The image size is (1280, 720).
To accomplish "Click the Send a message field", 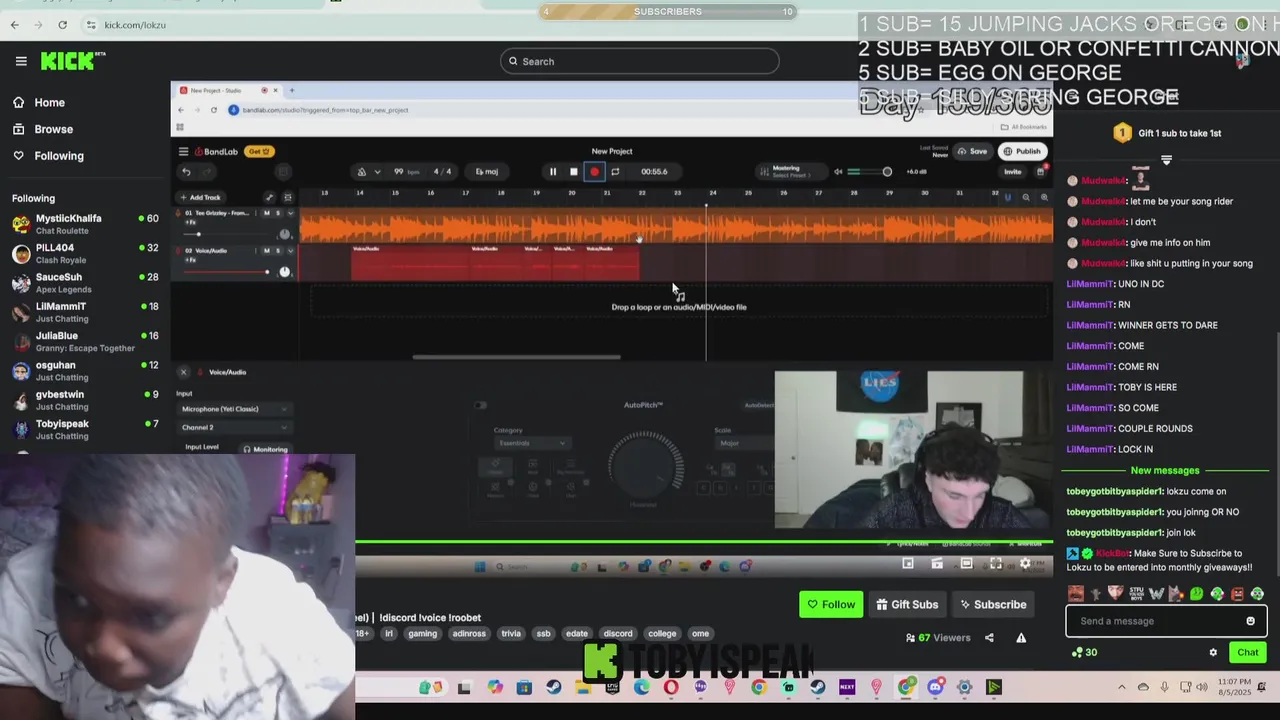I will click(1155, 621).
